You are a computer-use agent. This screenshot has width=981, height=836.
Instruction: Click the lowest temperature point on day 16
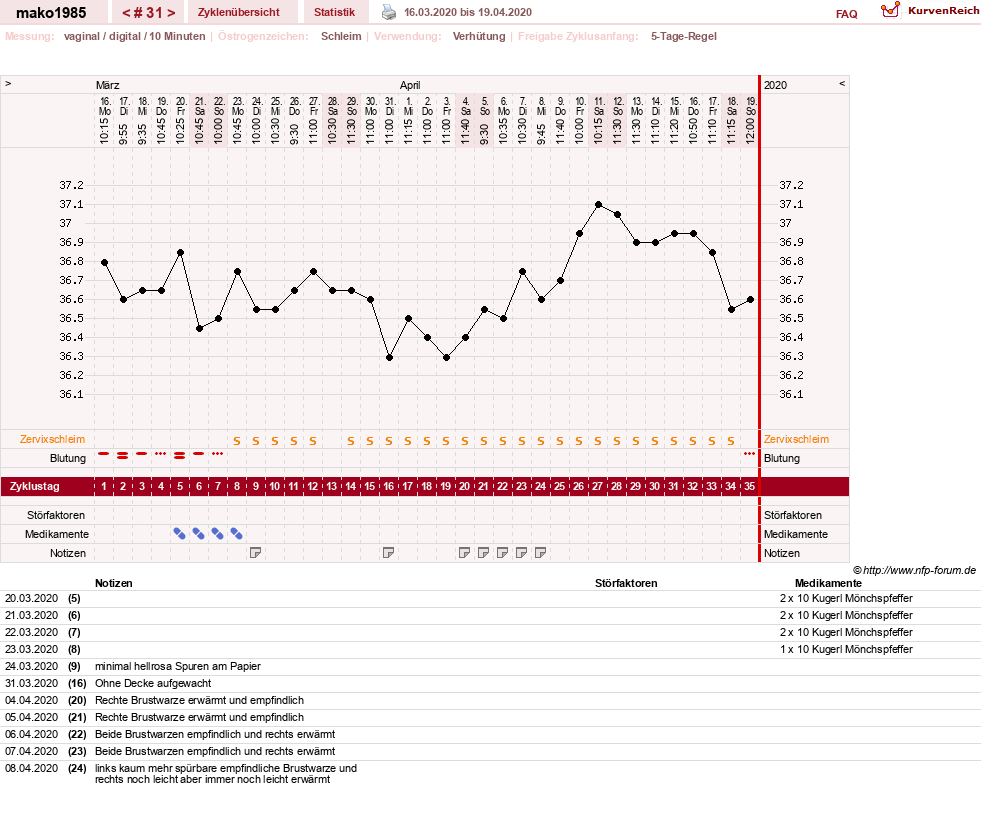(x=389, y=357)
